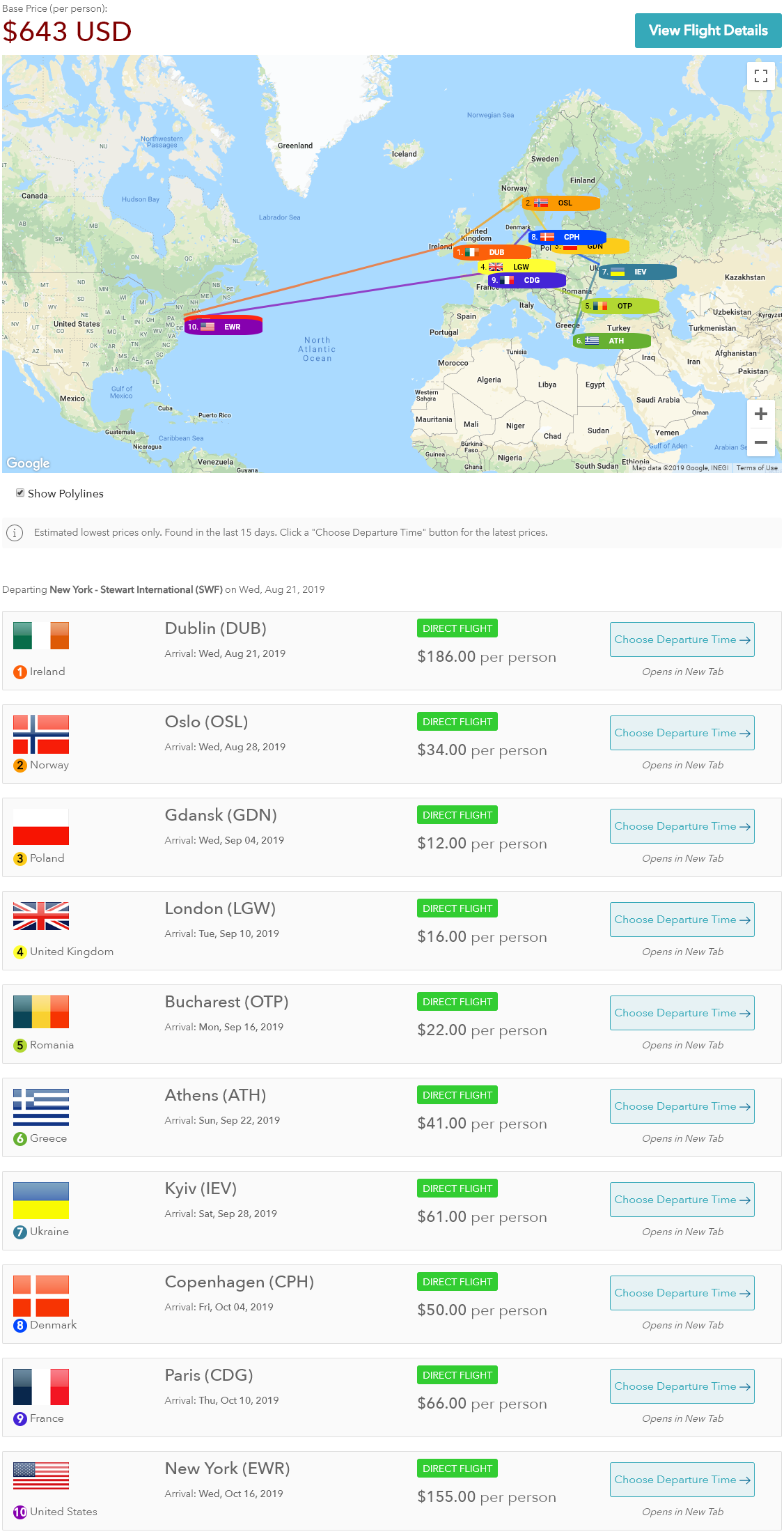
Task: Select the EWR marker on the map
Action: 224,327
